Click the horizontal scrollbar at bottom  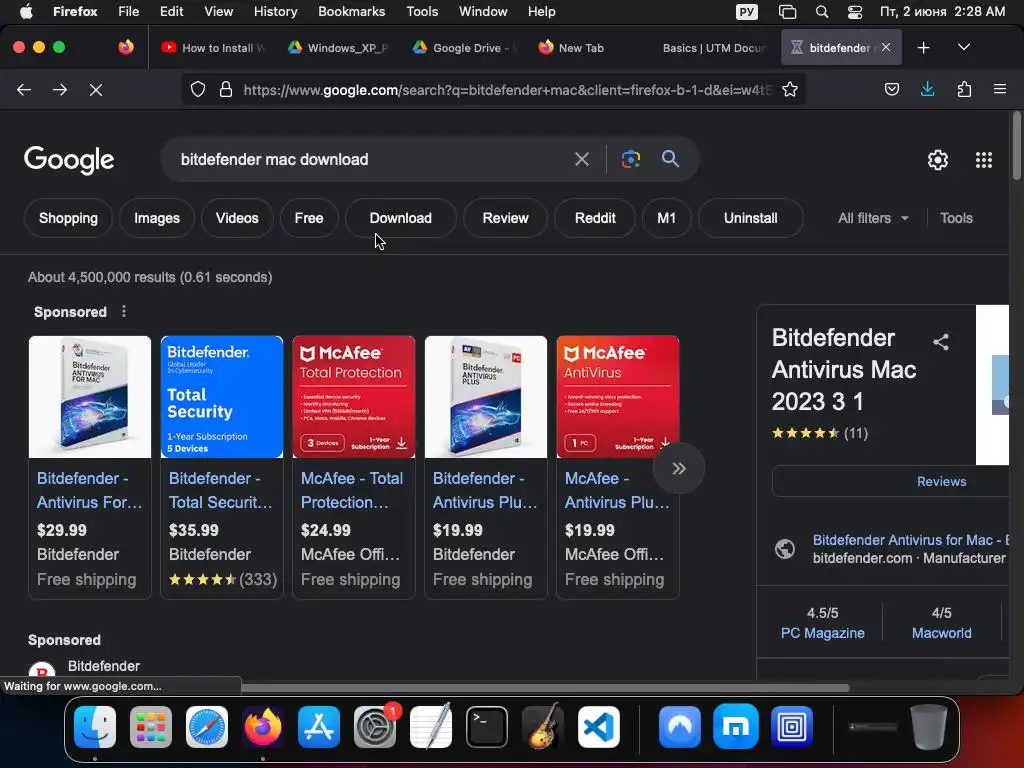coord(545,688)
